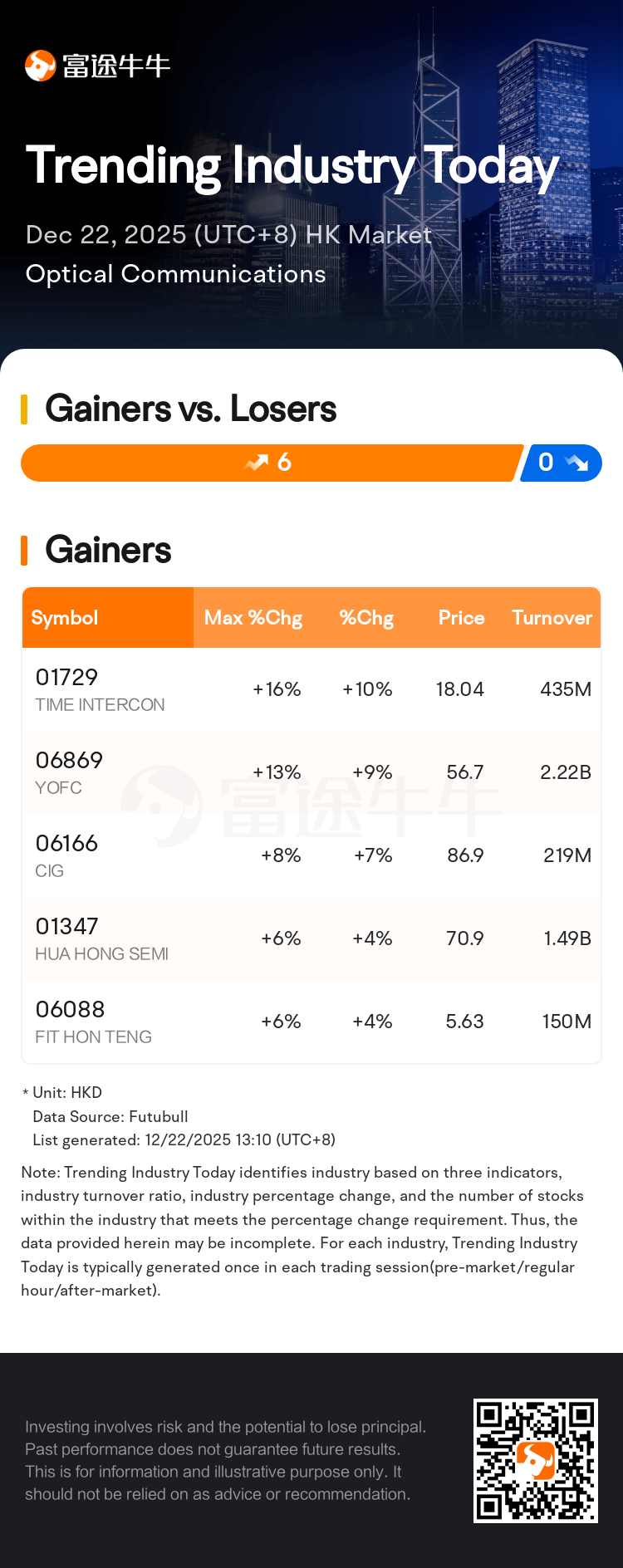Open stock 01729 TIME INTERCON row

point(311,689)
